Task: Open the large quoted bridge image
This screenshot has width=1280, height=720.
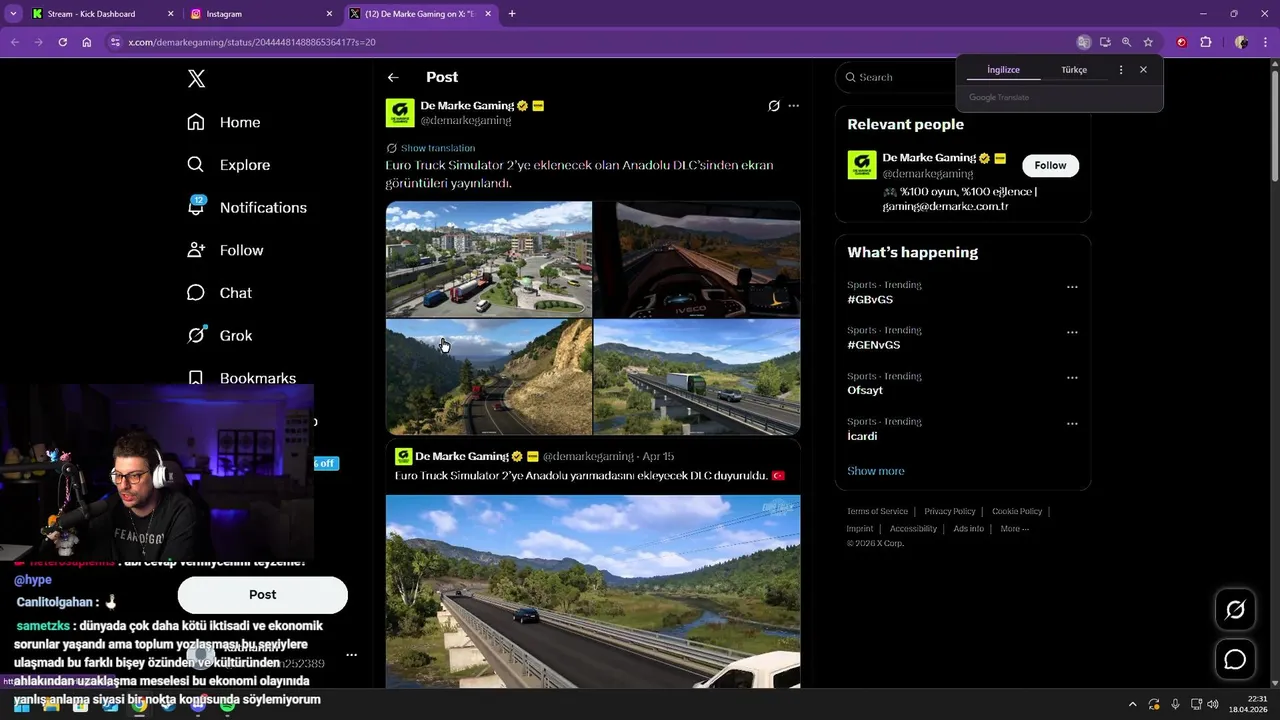Action: (x=593, y=592)
